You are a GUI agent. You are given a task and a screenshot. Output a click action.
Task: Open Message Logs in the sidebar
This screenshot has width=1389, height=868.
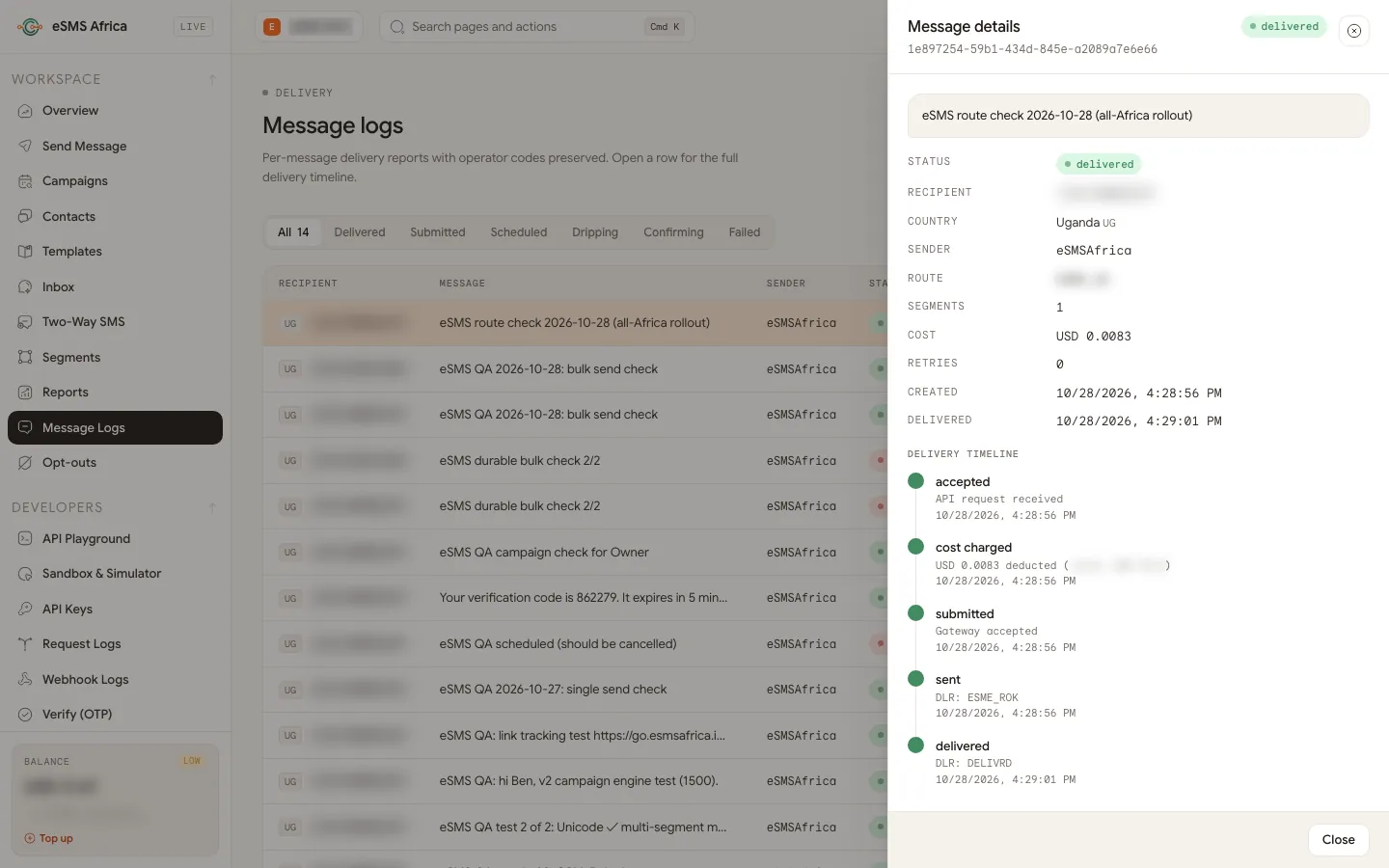[x=115, y=428]
